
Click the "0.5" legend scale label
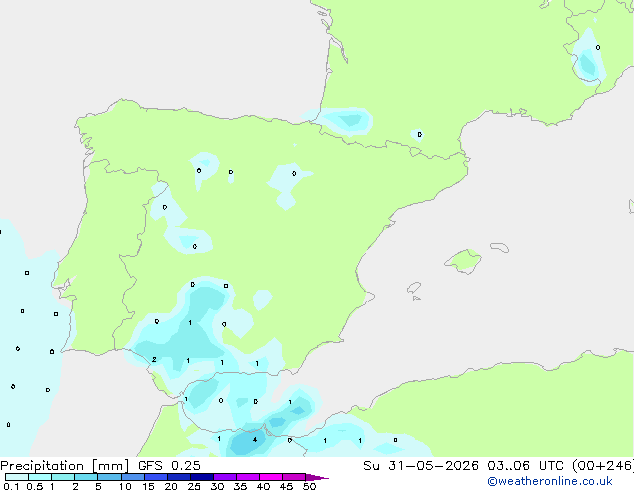click(35, 486)
